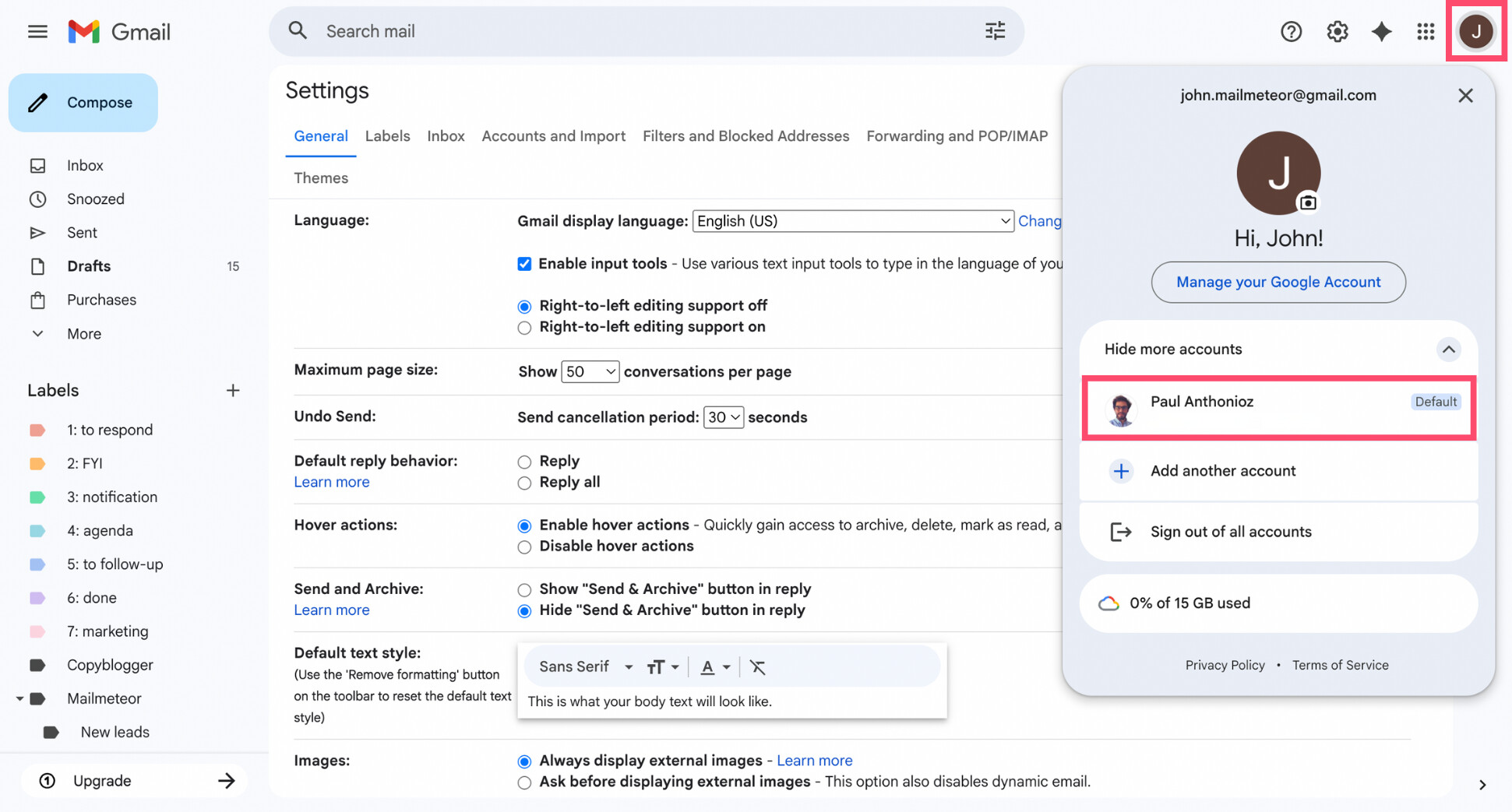
Task: Open the Gmail help icon
Action: tap(1291, 31)
